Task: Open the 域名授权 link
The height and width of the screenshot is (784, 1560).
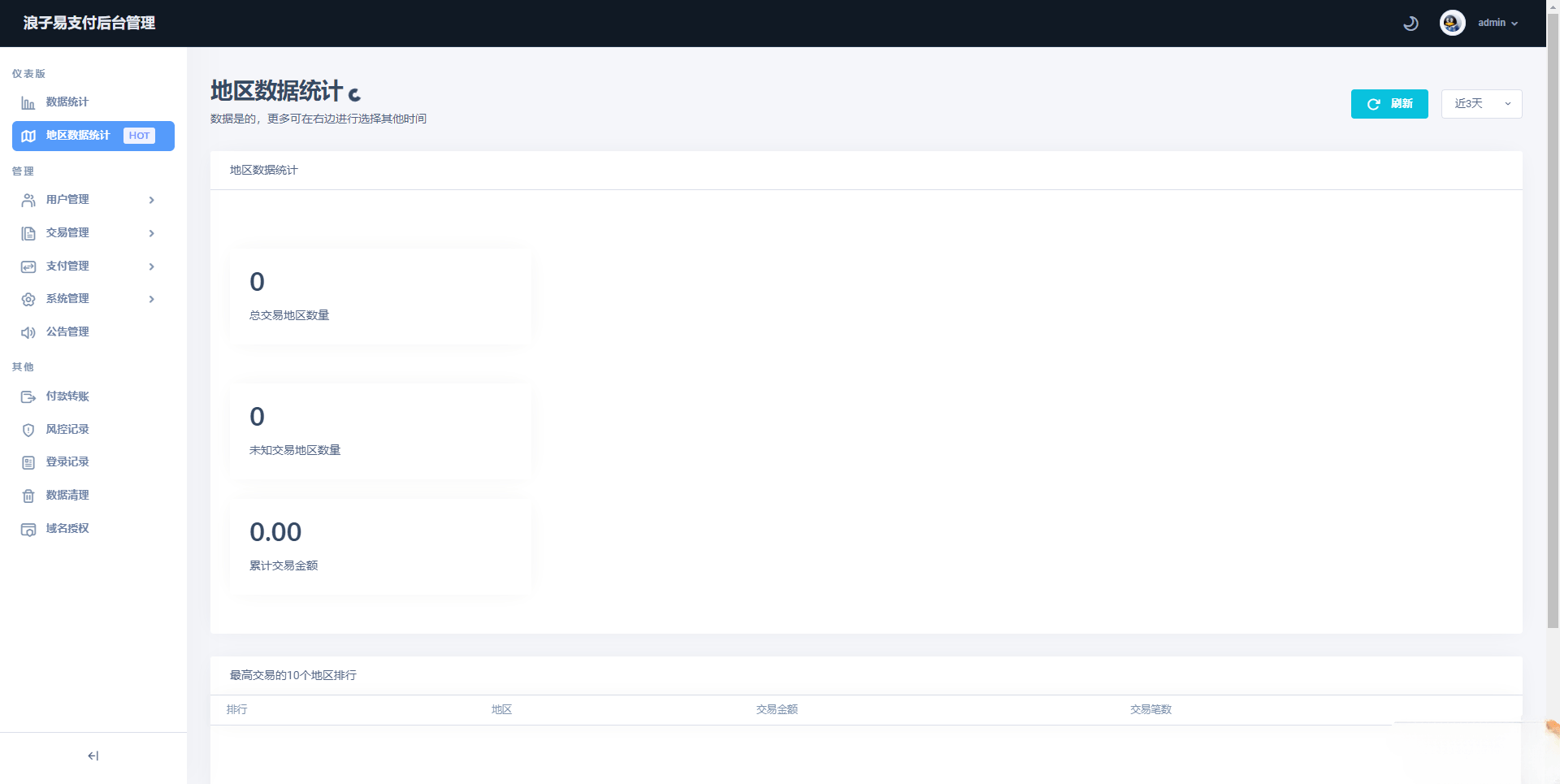Action: click(67, 529)
